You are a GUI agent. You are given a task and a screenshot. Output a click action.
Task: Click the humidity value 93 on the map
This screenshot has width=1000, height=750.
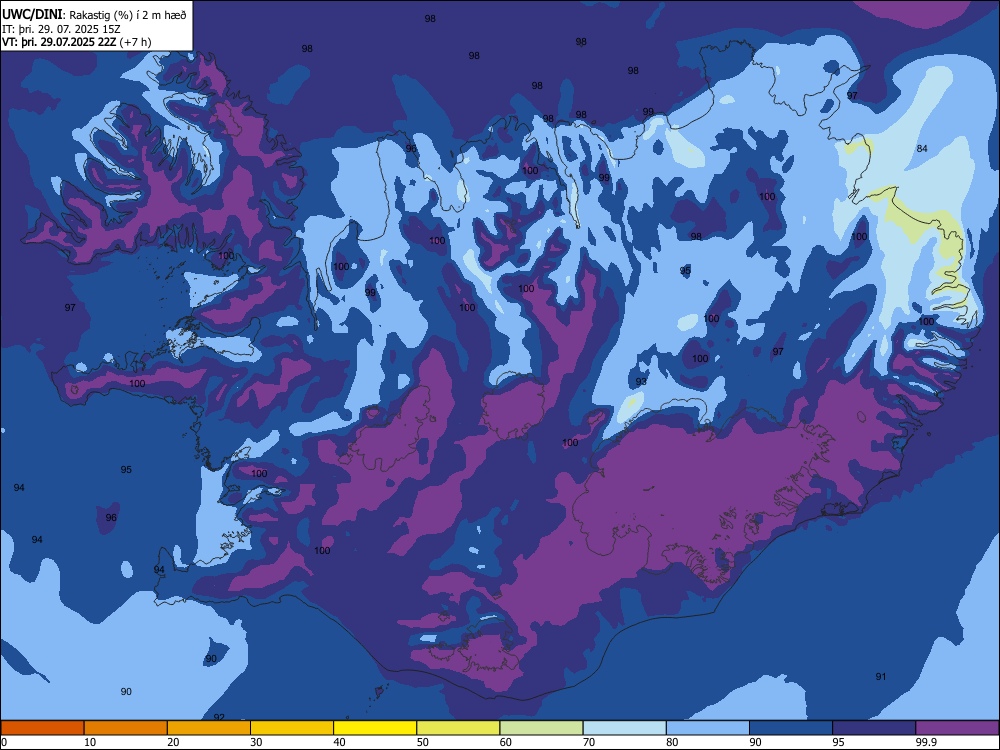[x=641, y=381]
